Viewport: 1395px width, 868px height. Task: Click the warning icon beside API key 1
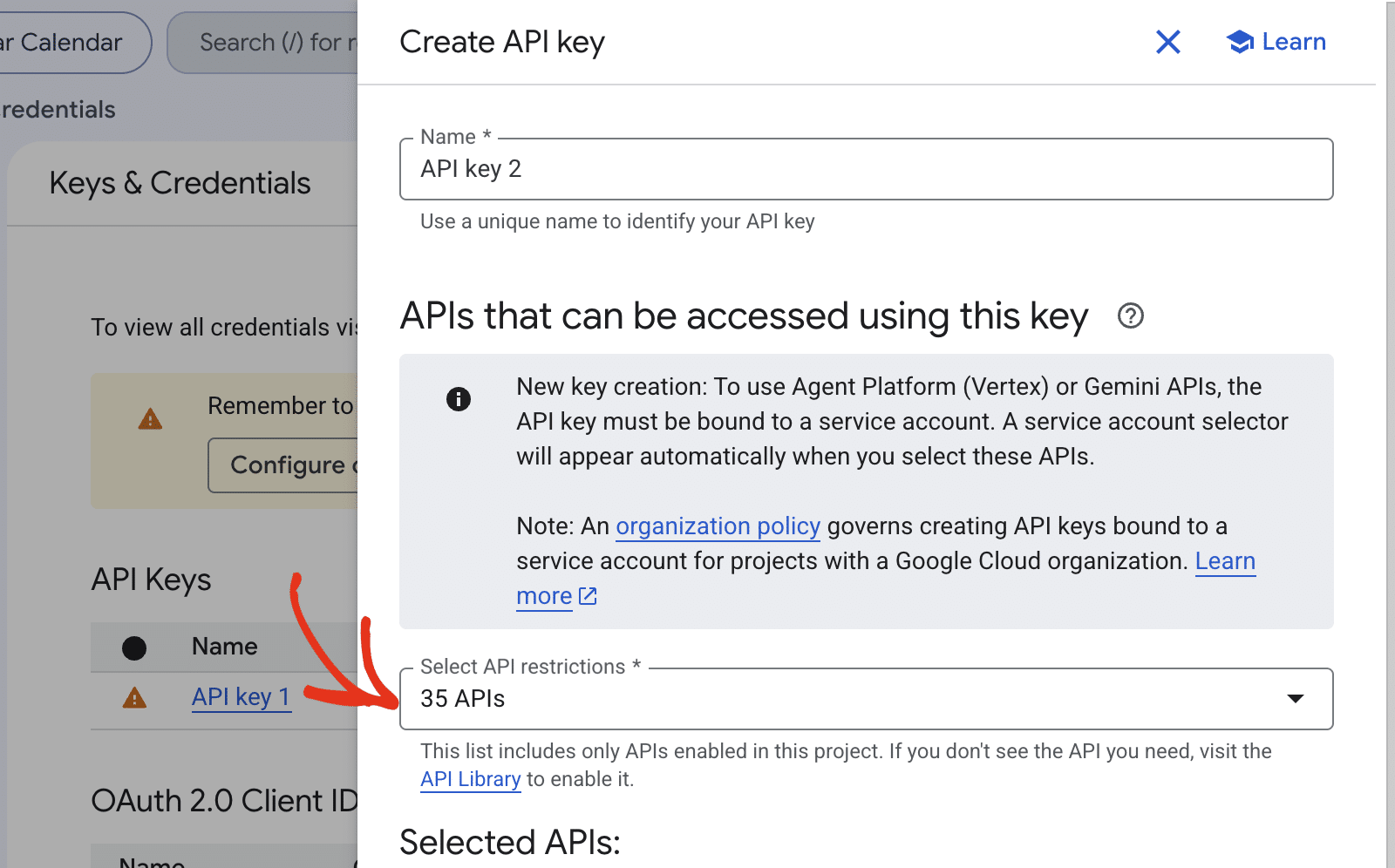(x=134, y=698)
